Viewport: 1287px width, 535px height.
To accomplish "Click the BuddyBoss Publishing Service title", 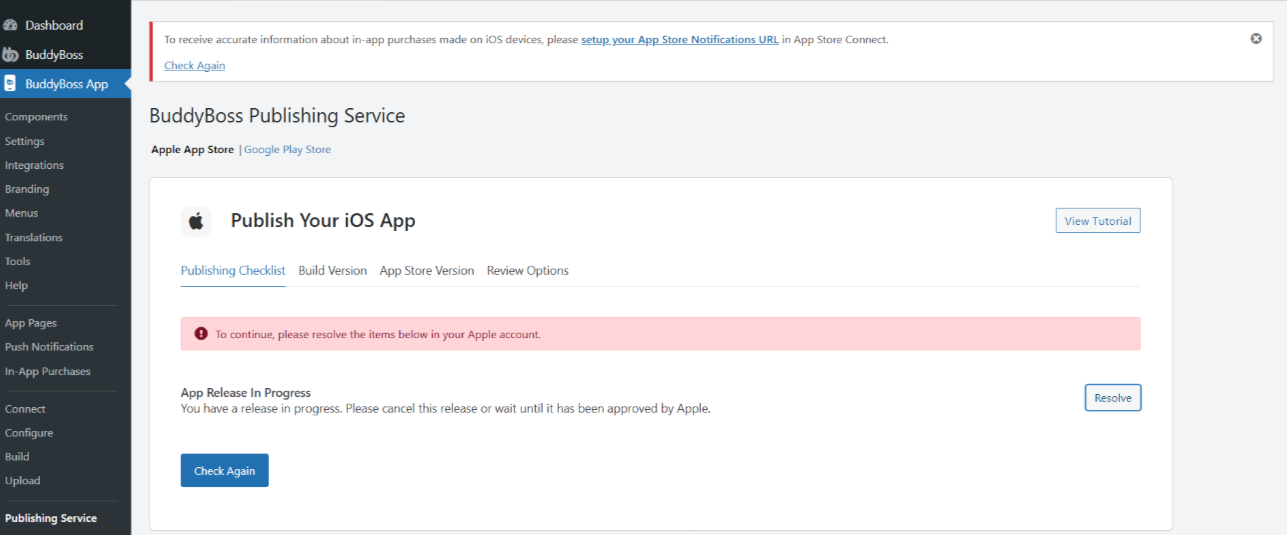I will click(277, 116).
